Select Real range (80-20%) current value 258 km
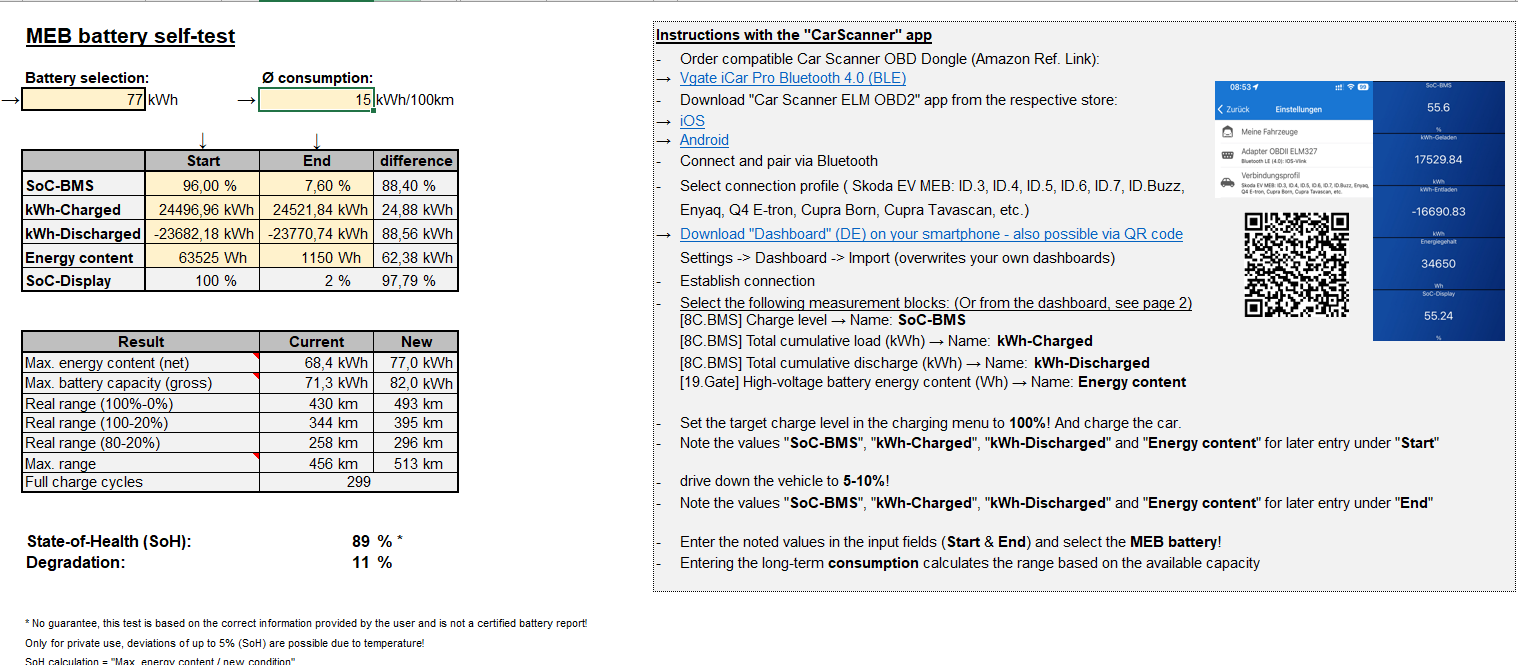 pos(316,443)
